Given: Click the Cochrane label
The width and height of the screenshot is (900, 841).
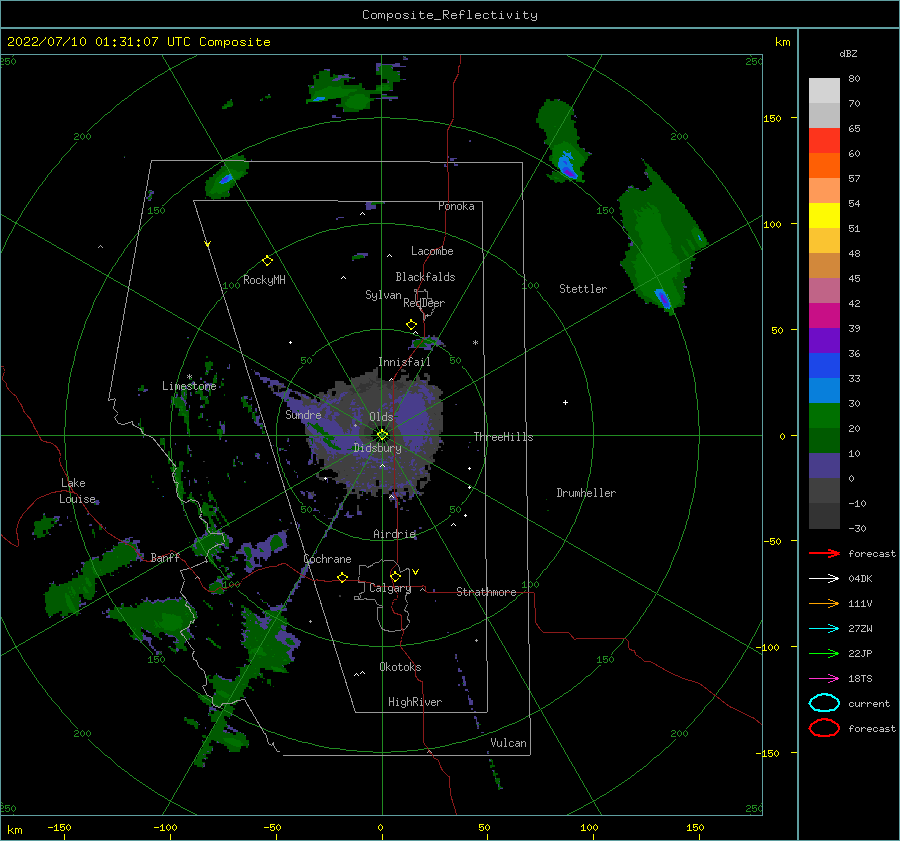Looking at the screenshot, I should coord(327,559).
